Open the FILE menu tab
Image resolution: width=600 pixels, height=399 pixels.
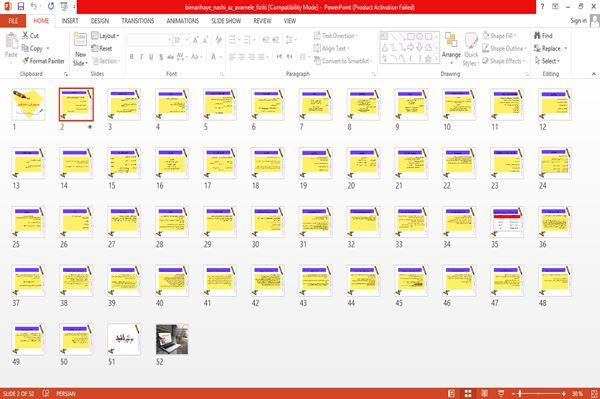13,21
